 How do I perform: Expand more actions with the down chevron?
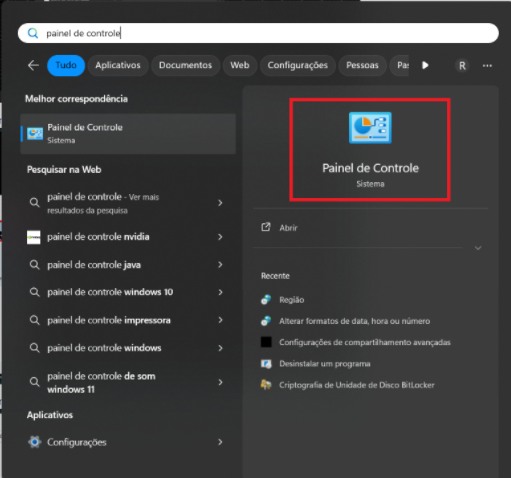pyautogui.click(x=478, y=248)
